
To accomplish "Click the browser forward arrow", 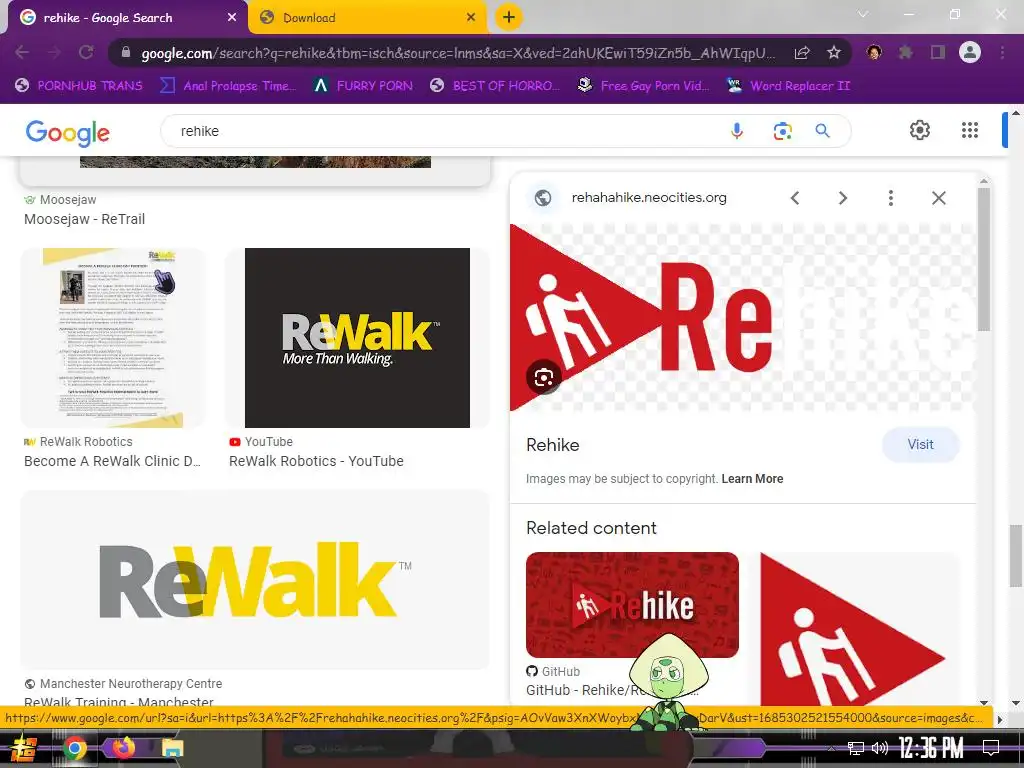I will tap(54, 52).
